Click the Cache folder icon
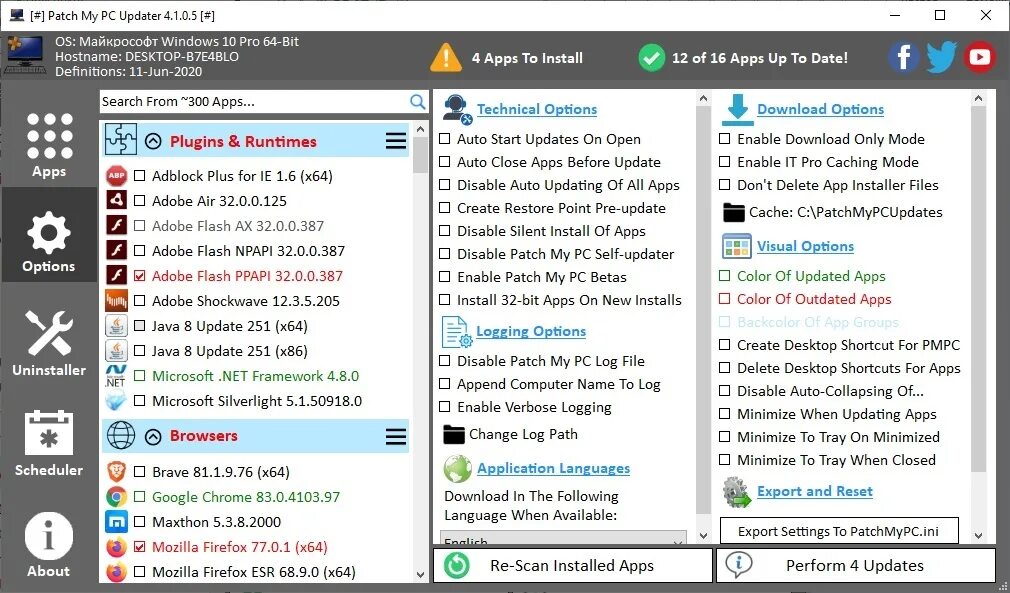 [x=734, y=212]
